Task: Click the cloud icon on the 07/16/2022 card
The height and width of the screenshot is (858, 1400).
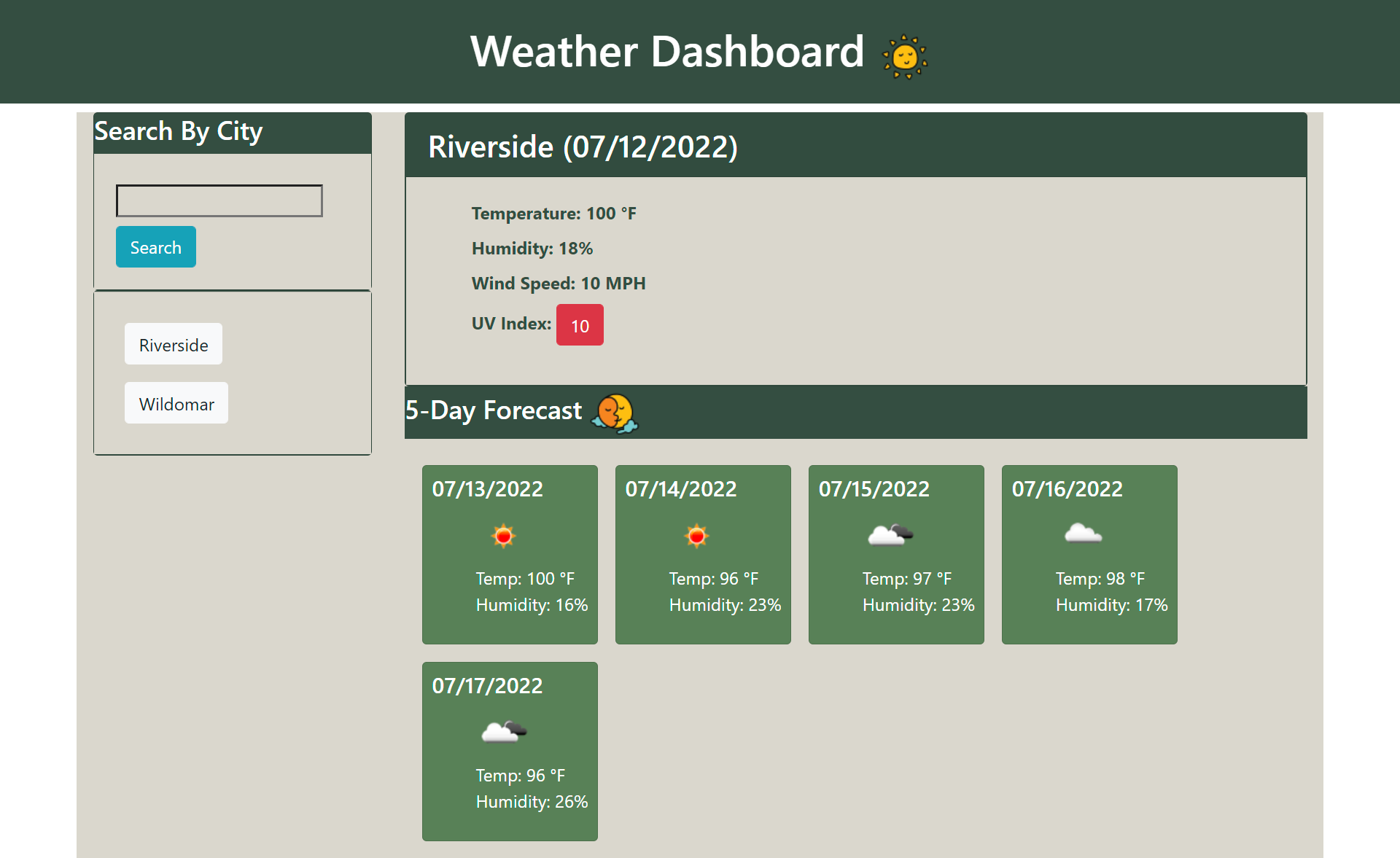Action: tap(1084, 536)
